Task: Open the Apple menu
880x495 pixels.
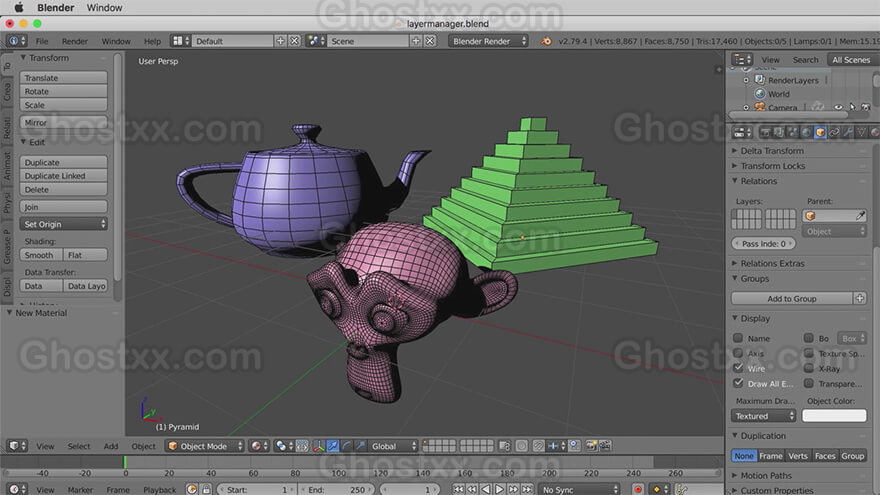Action: coord(18,7)
